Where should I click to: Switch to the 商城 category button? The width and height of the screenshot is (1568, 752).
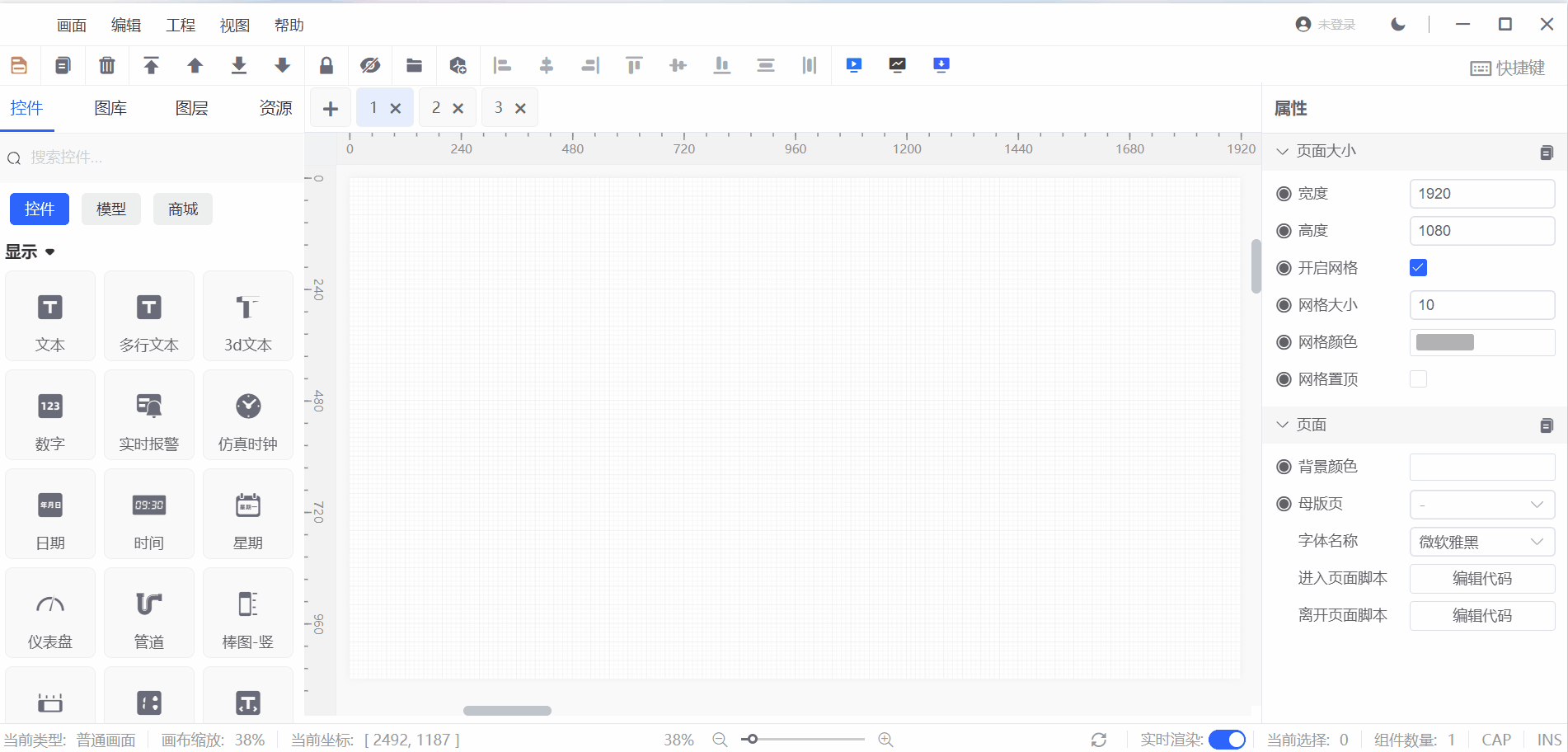tap(182, 209)
